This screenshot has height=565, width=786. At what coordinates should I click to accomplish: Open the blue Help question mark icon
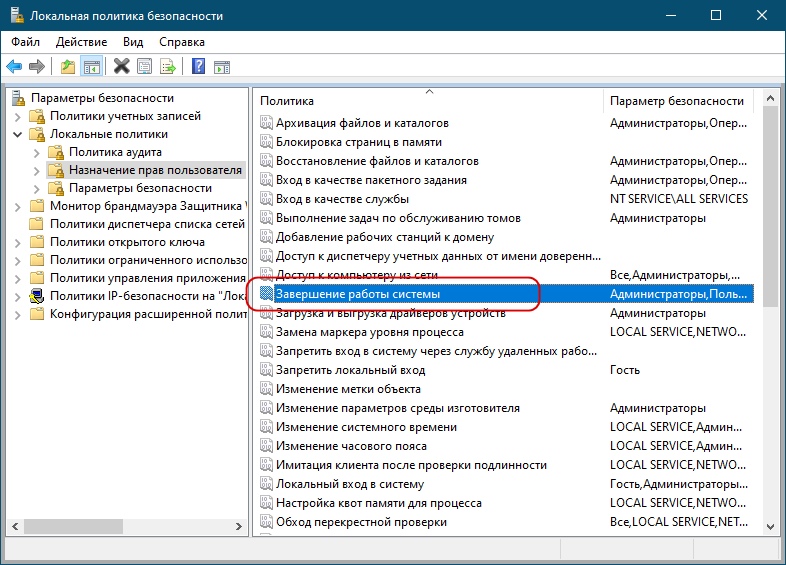point(199,66)
